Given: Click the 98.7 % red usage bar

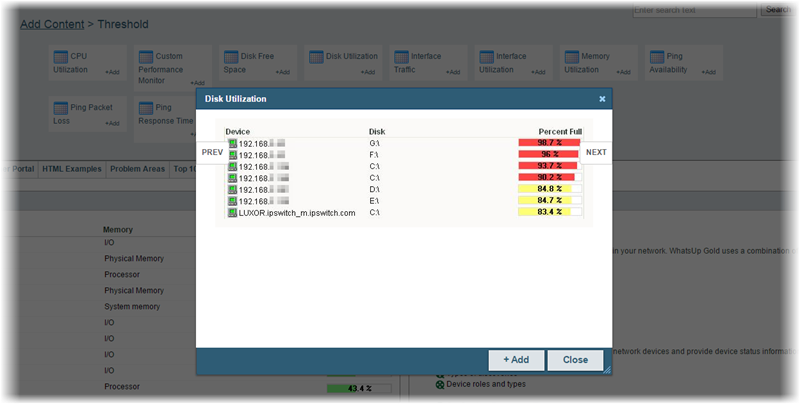Looking at the screenshot, I should pos(549,143).
